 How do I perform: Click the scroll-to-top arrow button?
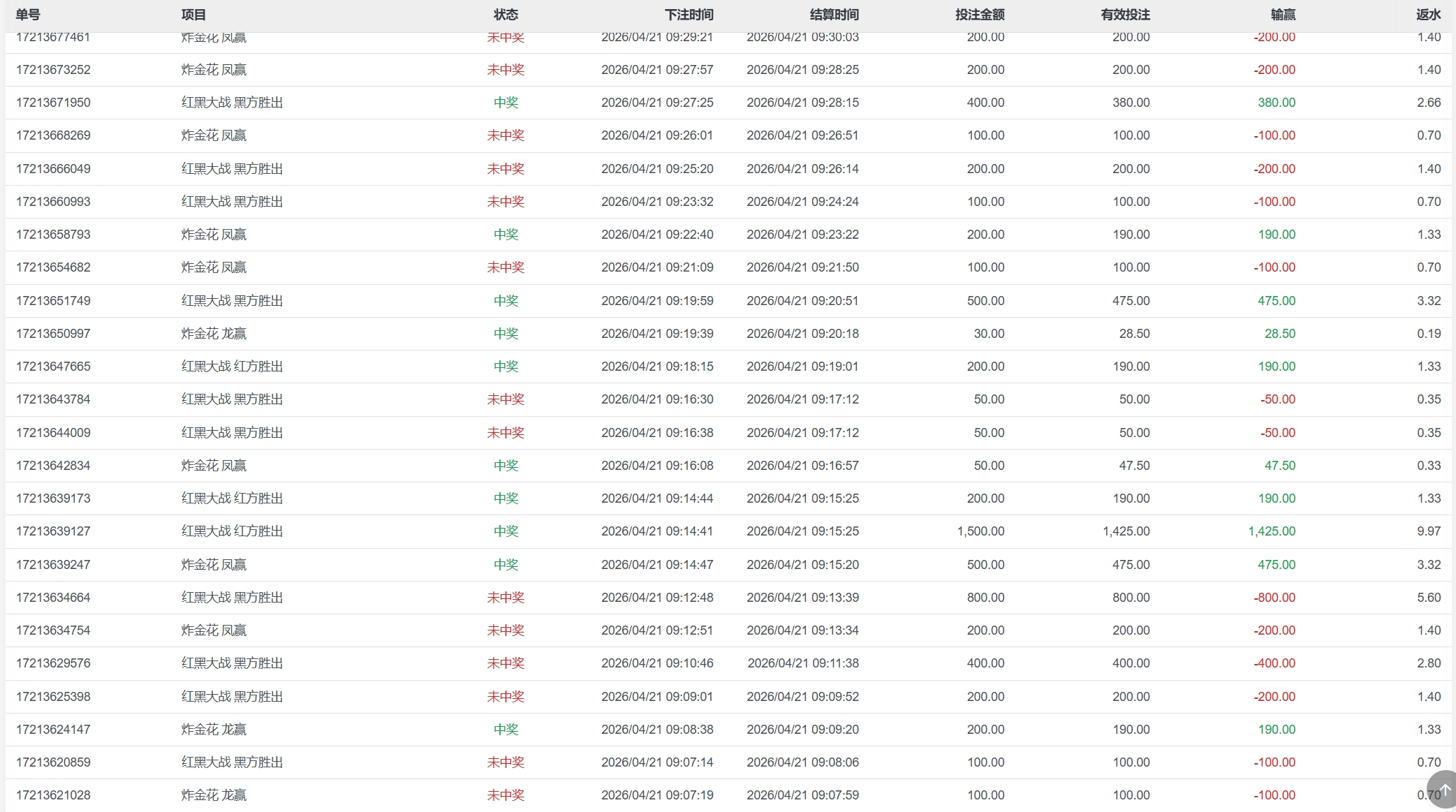click(x=1443, y=790)
